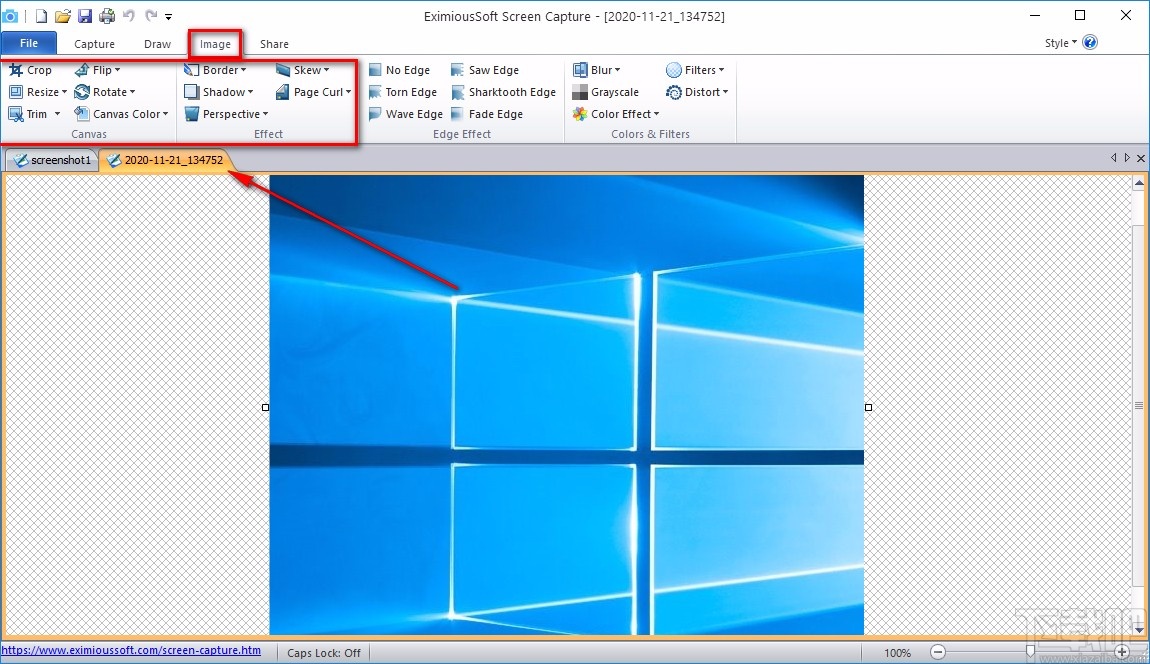This screenshot has width=1150, height=664.
Task: Open the quick access toolbar customize arrow
Action: [x=169, y=16]
